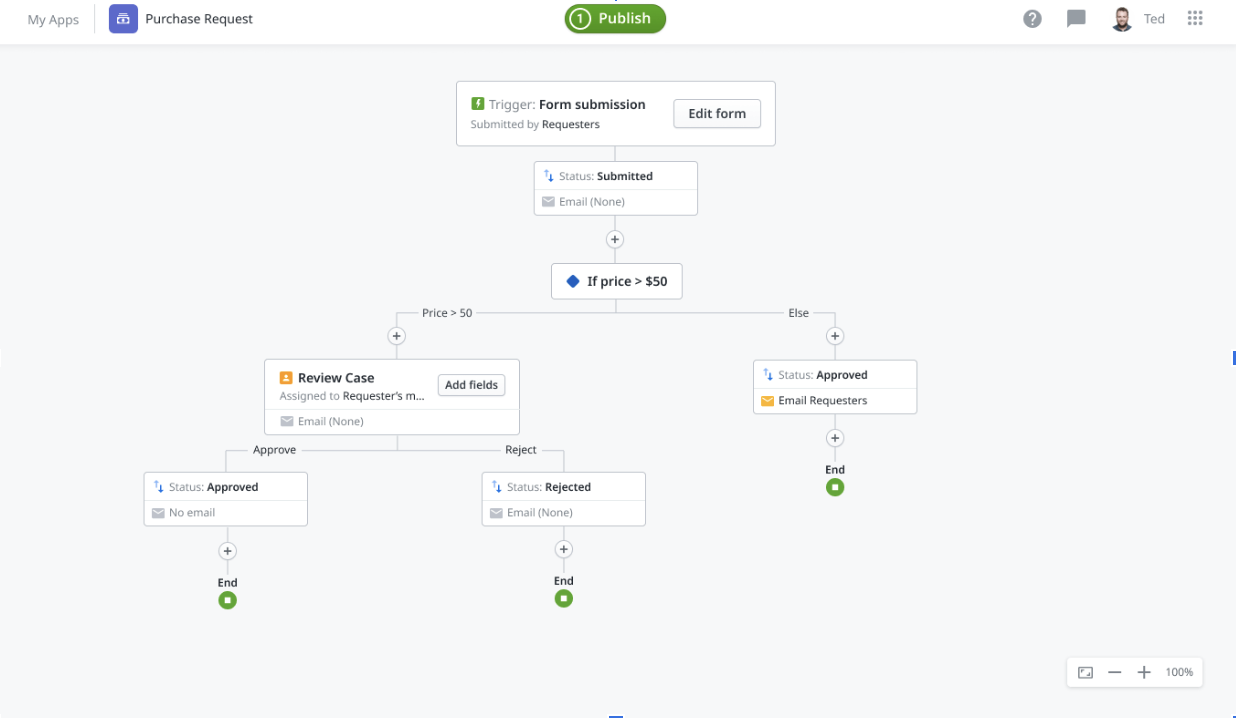This screenshot has height=718, width=1236.
Task: Add a step on the Price > 50 branch
Action: coord(397,337)
